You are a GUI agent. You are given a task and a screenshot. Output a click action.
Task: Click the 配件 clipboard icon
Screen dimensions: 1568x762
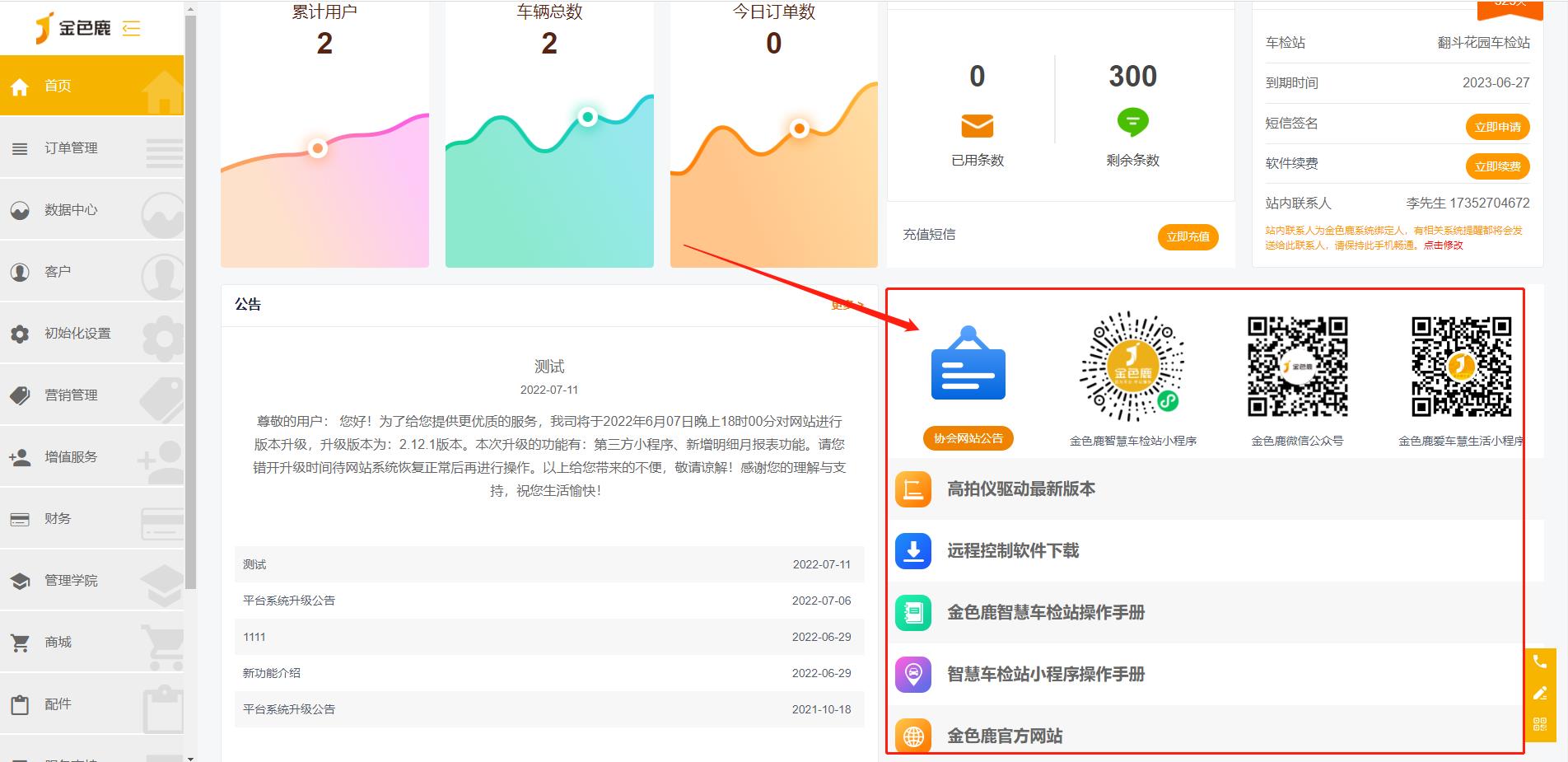click(20, 704)
